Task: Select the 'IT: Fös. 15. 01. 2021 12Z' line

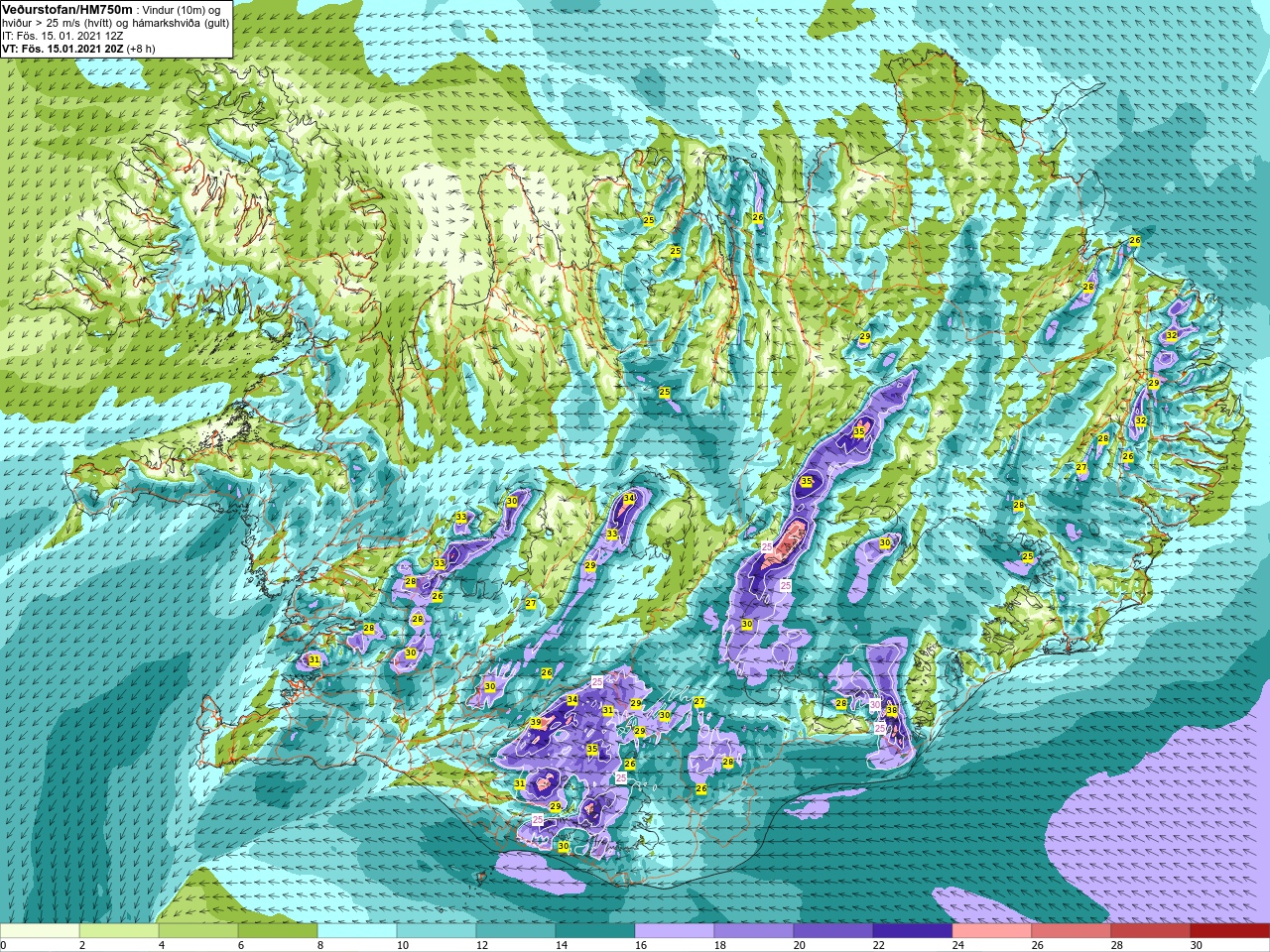Action: [63, 36]
